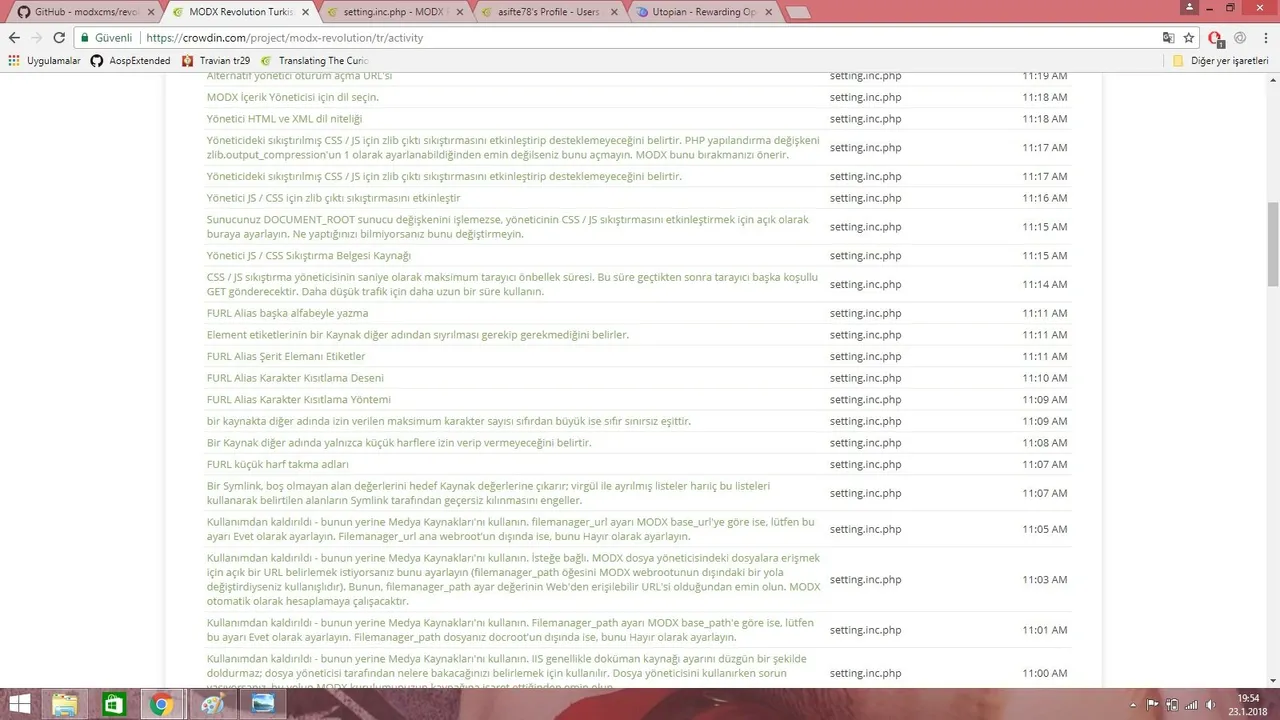Image resolution: width=1280 pixels, height=720 pixels.
Task: Open 'bir kaynakta diğer adında izin verilen' entry
Action: 448,421
